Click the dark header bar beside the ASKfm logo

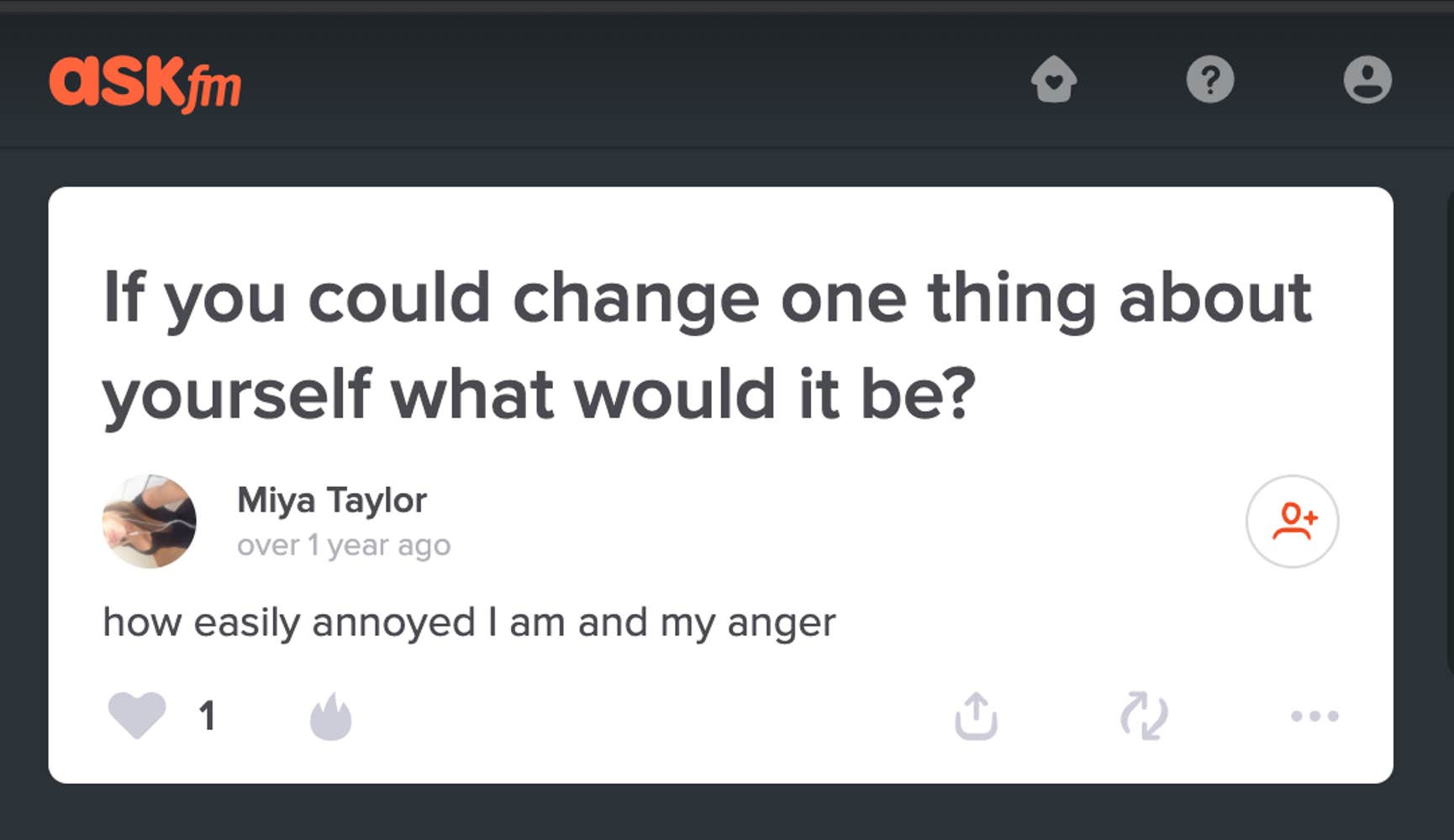(630, 81)
